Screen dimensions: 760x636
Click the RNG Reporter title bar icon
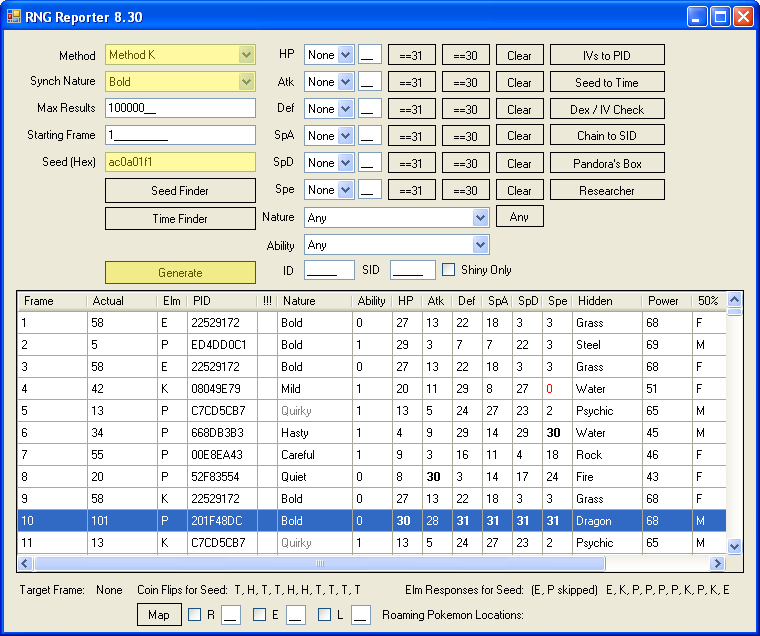tap(14, 16)
